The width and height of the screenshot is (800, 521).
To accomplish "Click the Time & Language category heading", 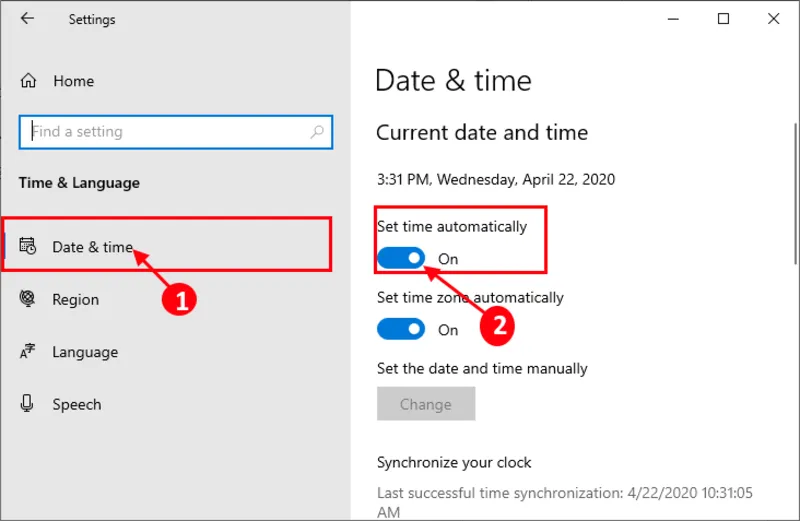I will pos(79,183).
